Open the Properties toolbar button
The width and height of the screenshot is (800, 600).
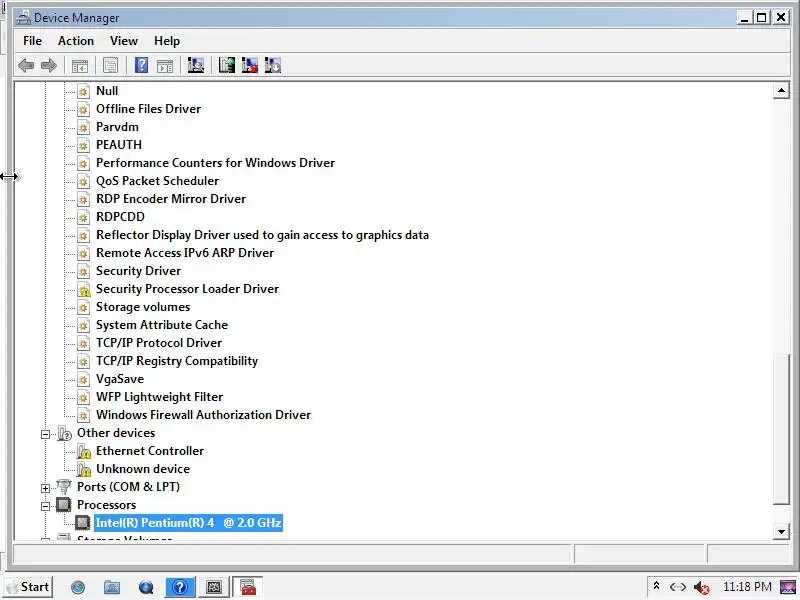click(110, 65)
